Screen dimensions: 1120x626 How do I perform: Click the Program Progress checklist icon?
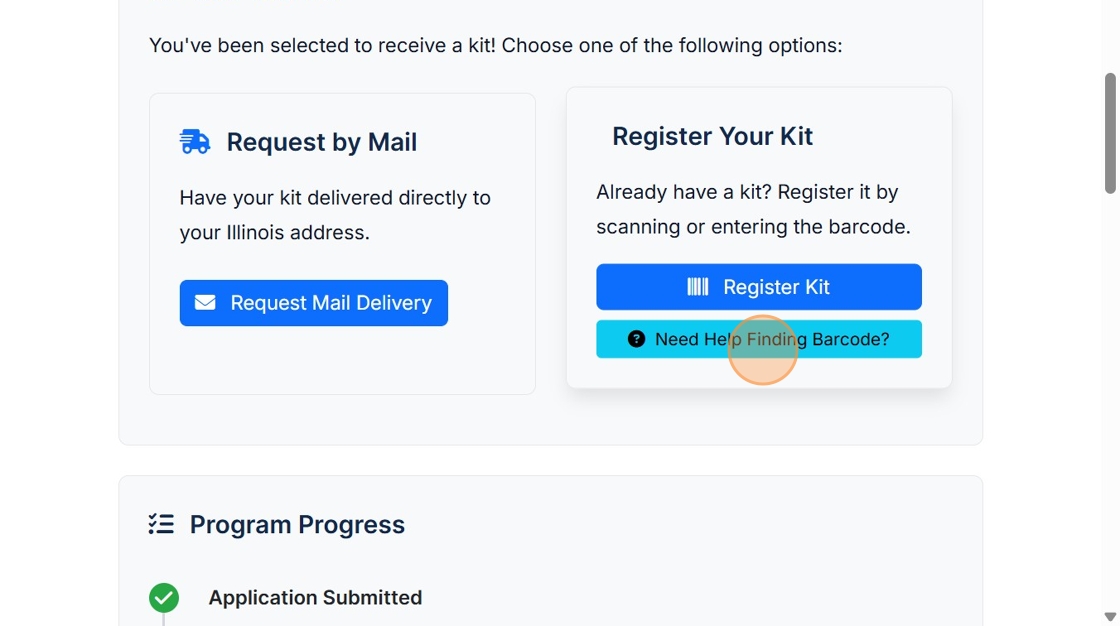click(x=161, y=524)
